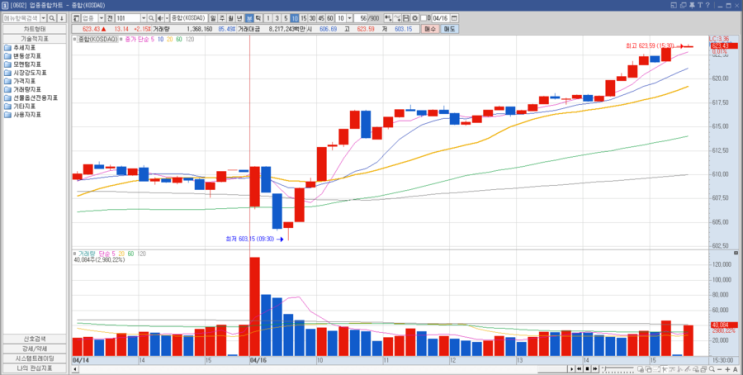Viewport: 743px width, 375px height.
Task: Toggle the left panel icon in the toolbar
Action: pyautogui.click(x=76, y=18)
